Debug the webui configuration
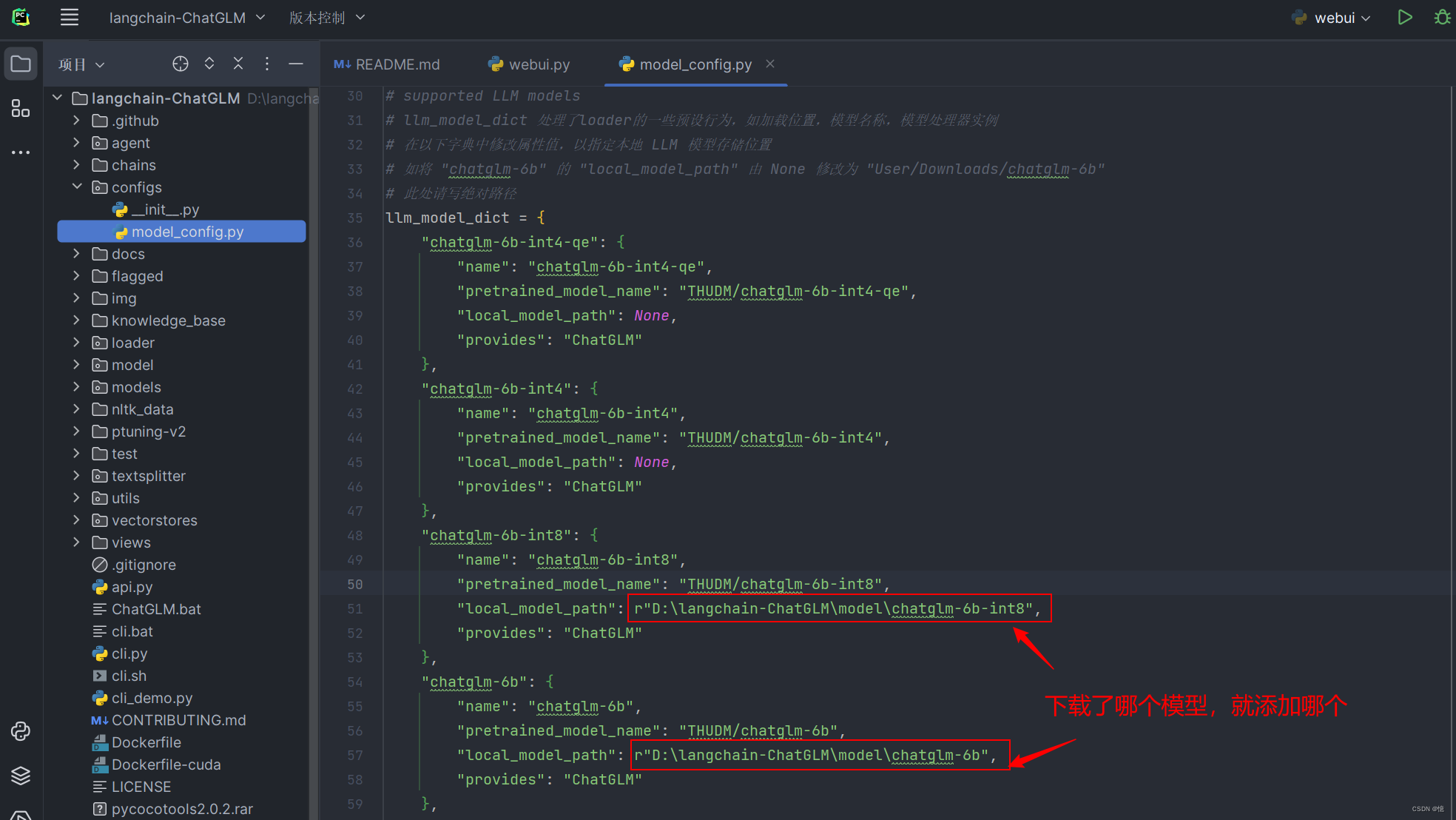 point(1442,17)
